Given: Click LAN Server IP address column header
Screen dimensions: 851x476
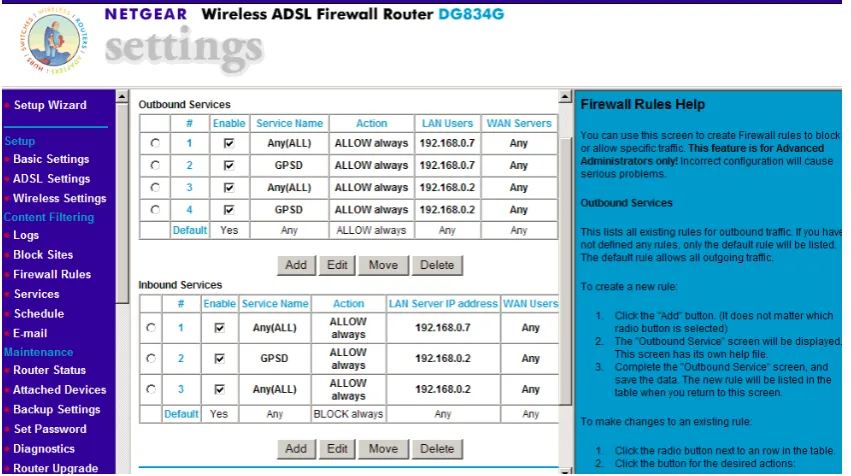Looking at the screenshot, I should [x=443, y=304].
